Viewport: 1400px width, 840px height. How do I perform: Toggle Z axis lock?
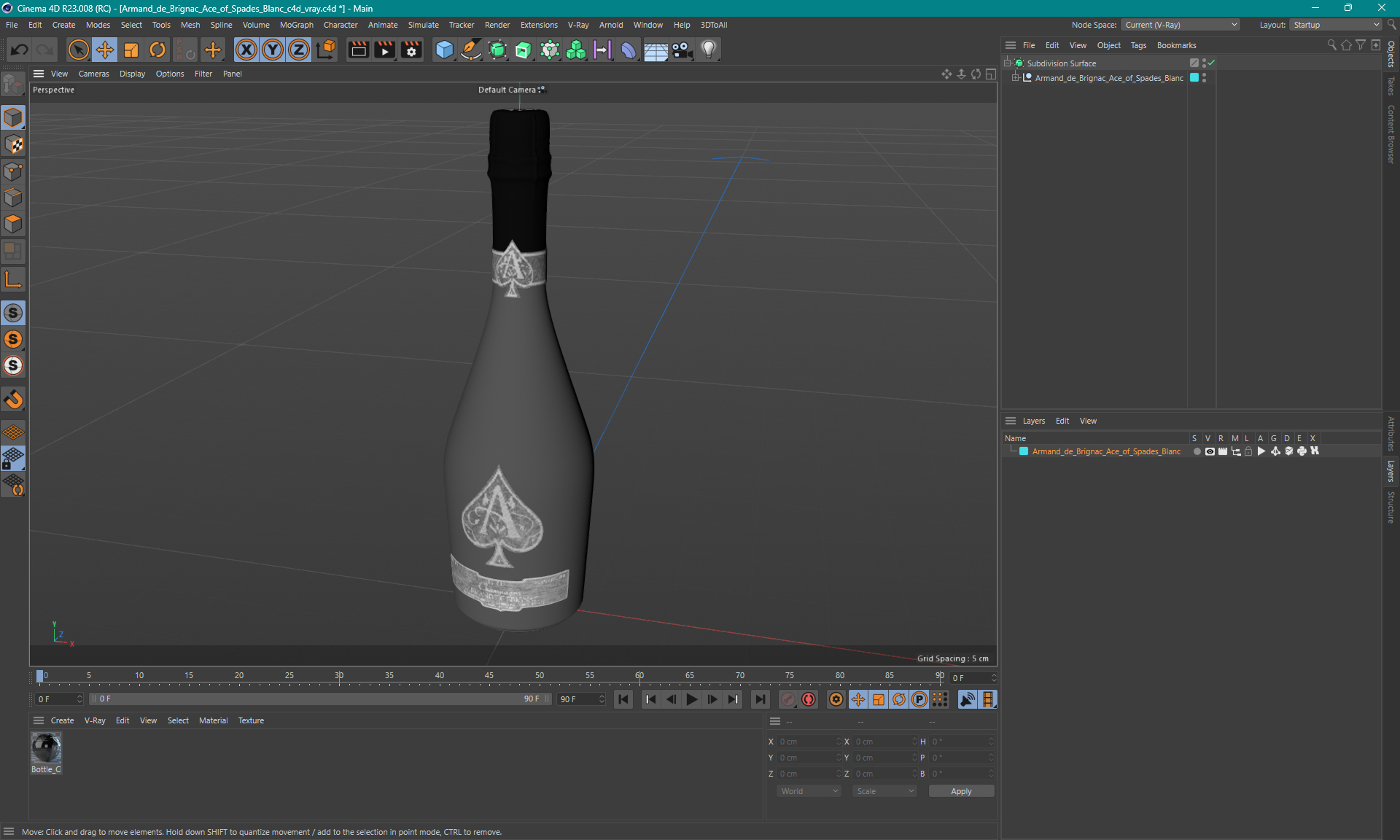[x=299, y=50]
